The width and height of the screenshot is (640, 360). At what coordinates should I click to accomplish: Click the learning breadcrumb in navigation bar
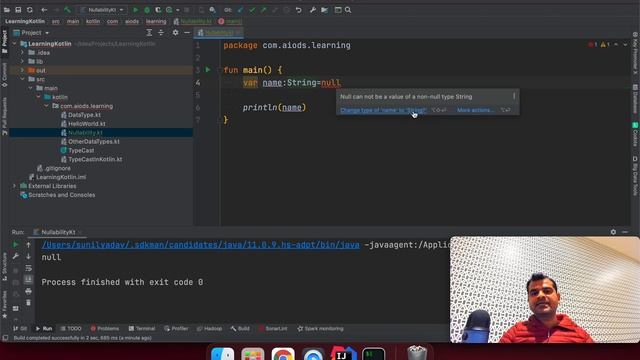(x=156, y=21)
